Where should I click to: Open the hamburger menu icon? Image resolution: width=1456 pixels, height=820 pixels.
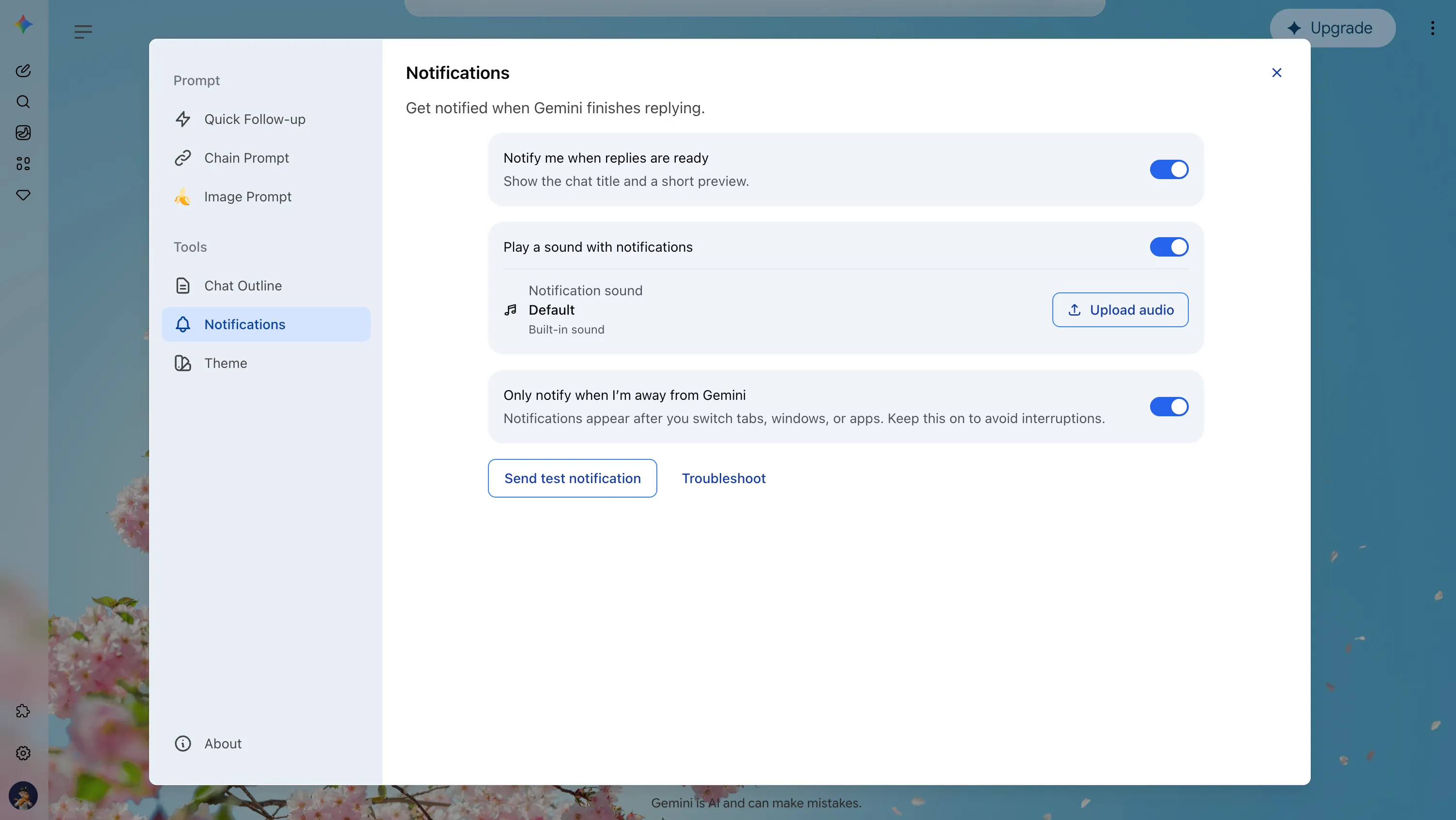pos(82,31)
